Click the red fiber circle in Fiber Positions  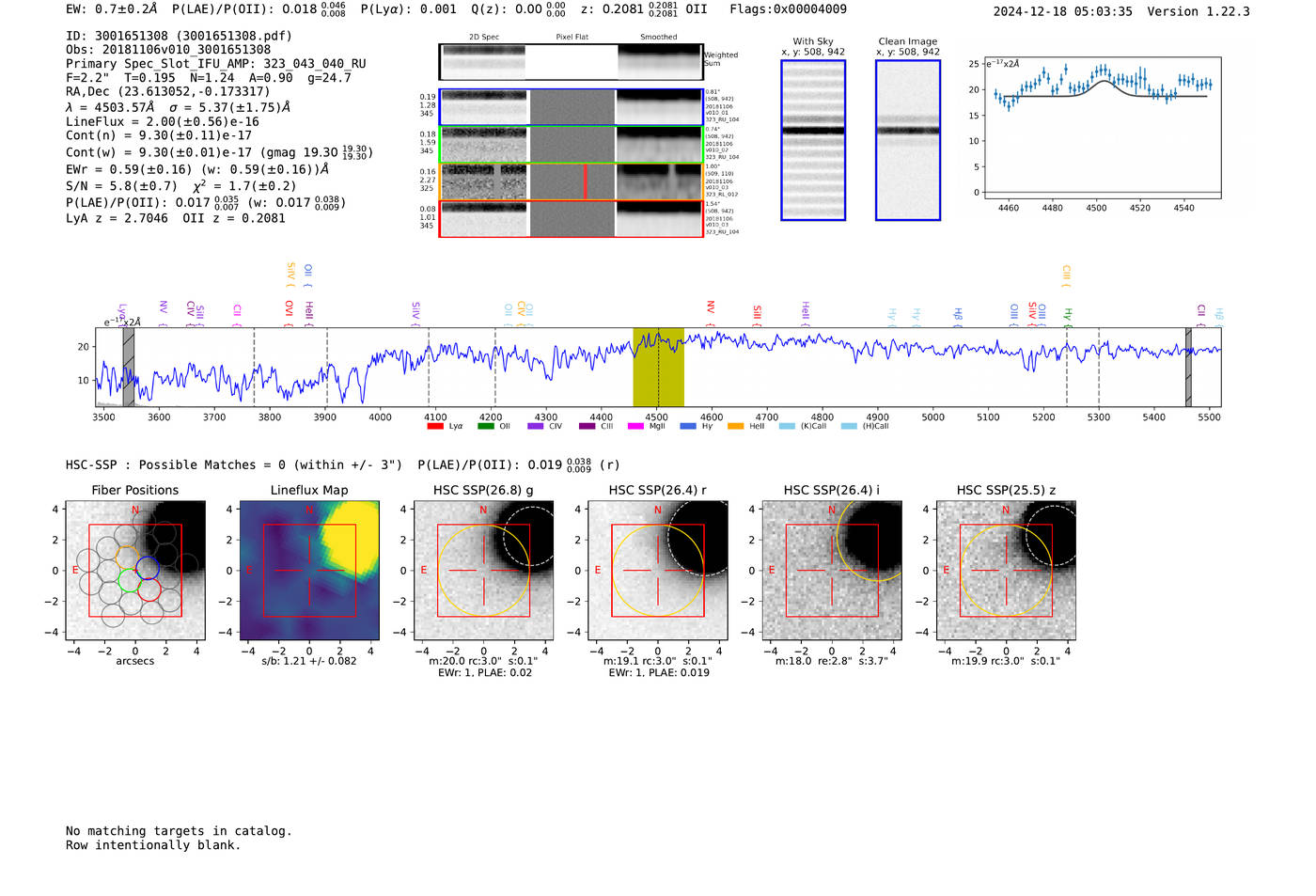pyautogui.click(x=150, y=589)
